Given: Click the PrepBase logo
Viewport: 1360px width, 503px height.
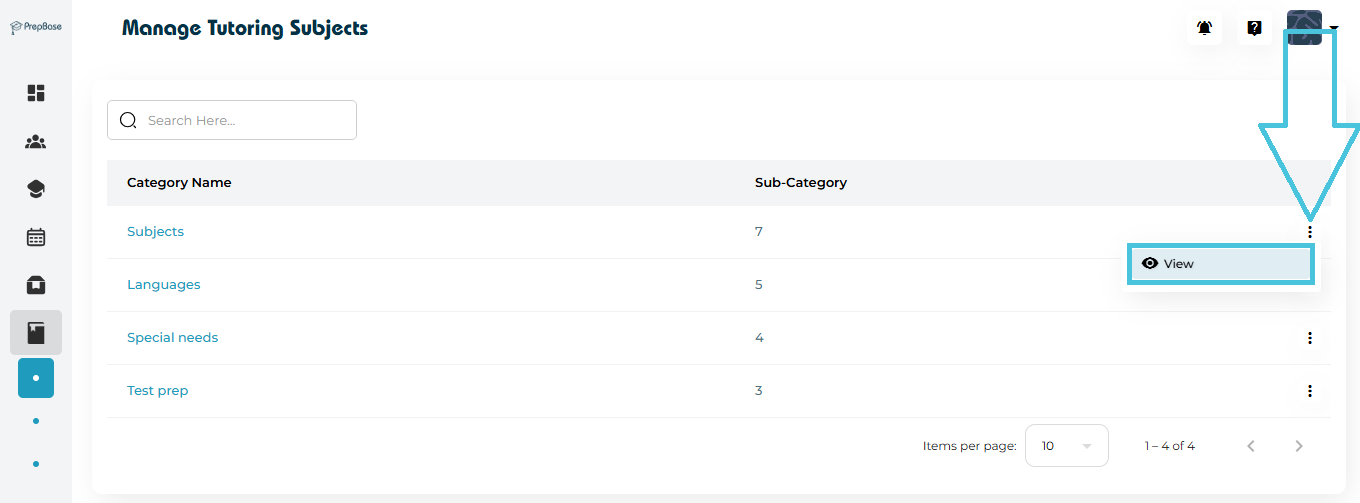Looking at the screenshot, I should click(36, 28).
